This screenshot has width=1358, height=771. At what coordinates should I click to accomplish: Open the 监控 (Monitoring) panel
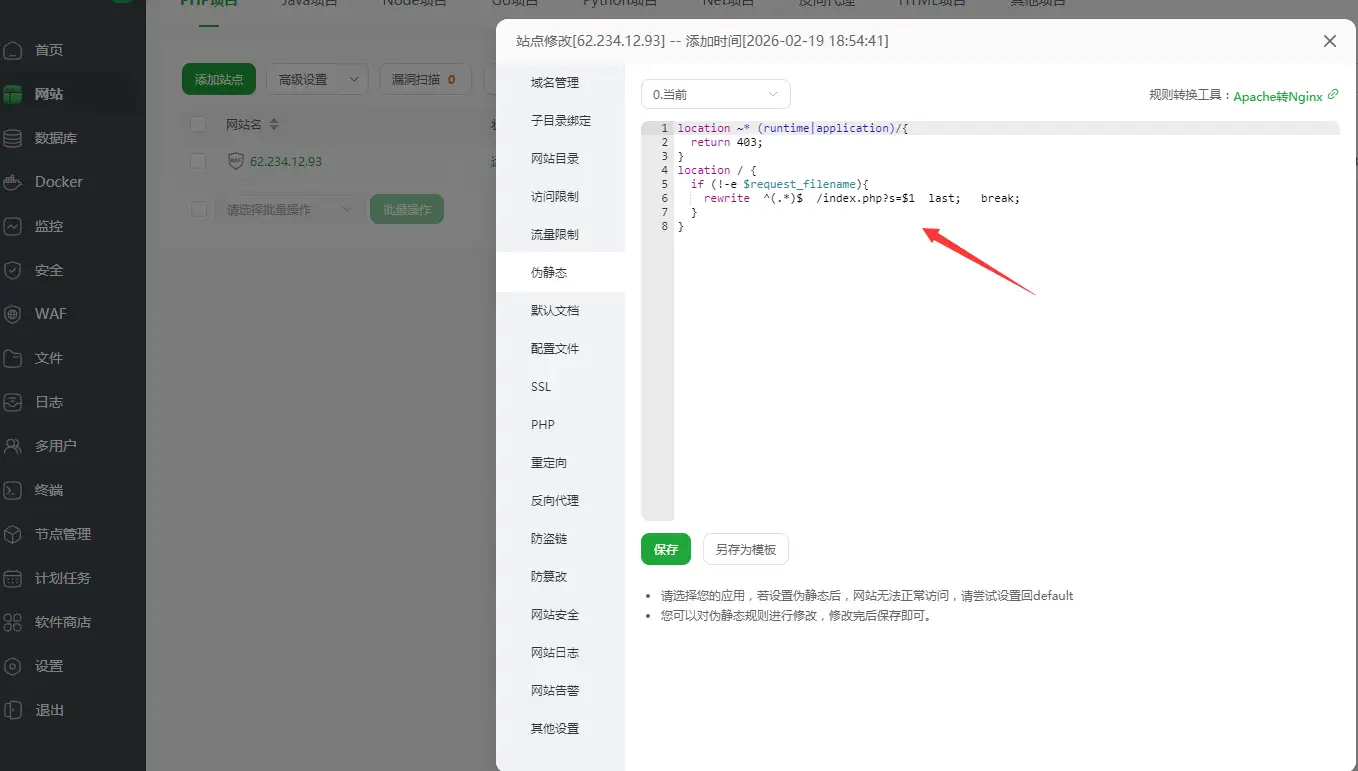pyautogui.click(x=52, y=226)
